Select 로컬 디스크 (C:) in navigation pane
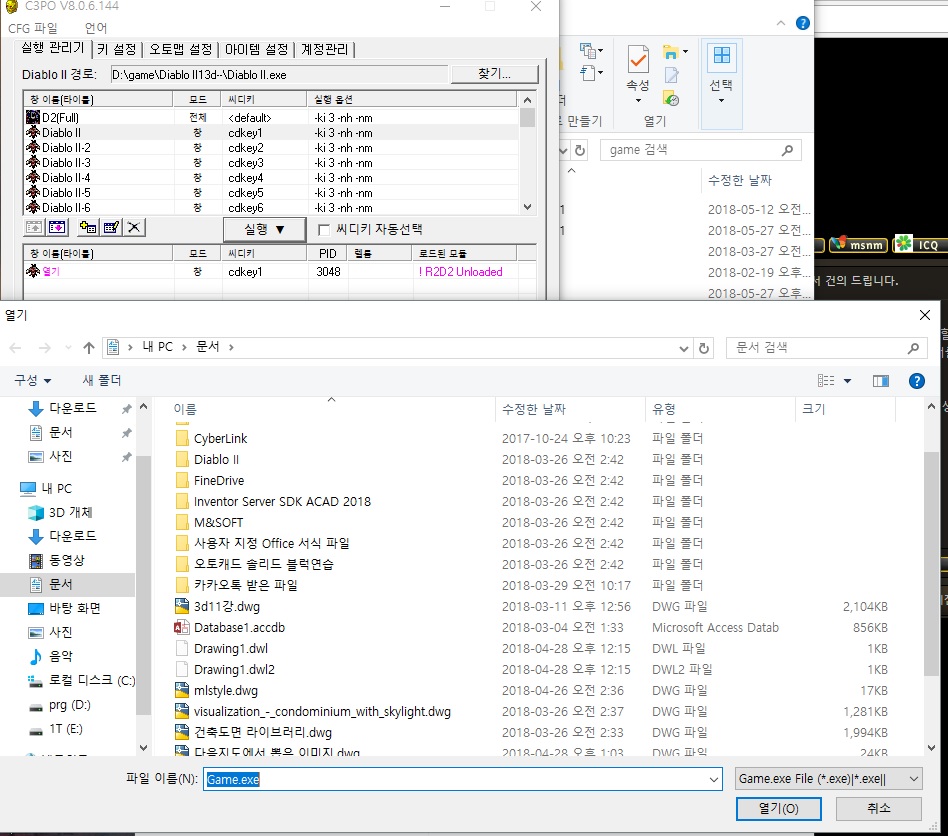 (82, 681)
